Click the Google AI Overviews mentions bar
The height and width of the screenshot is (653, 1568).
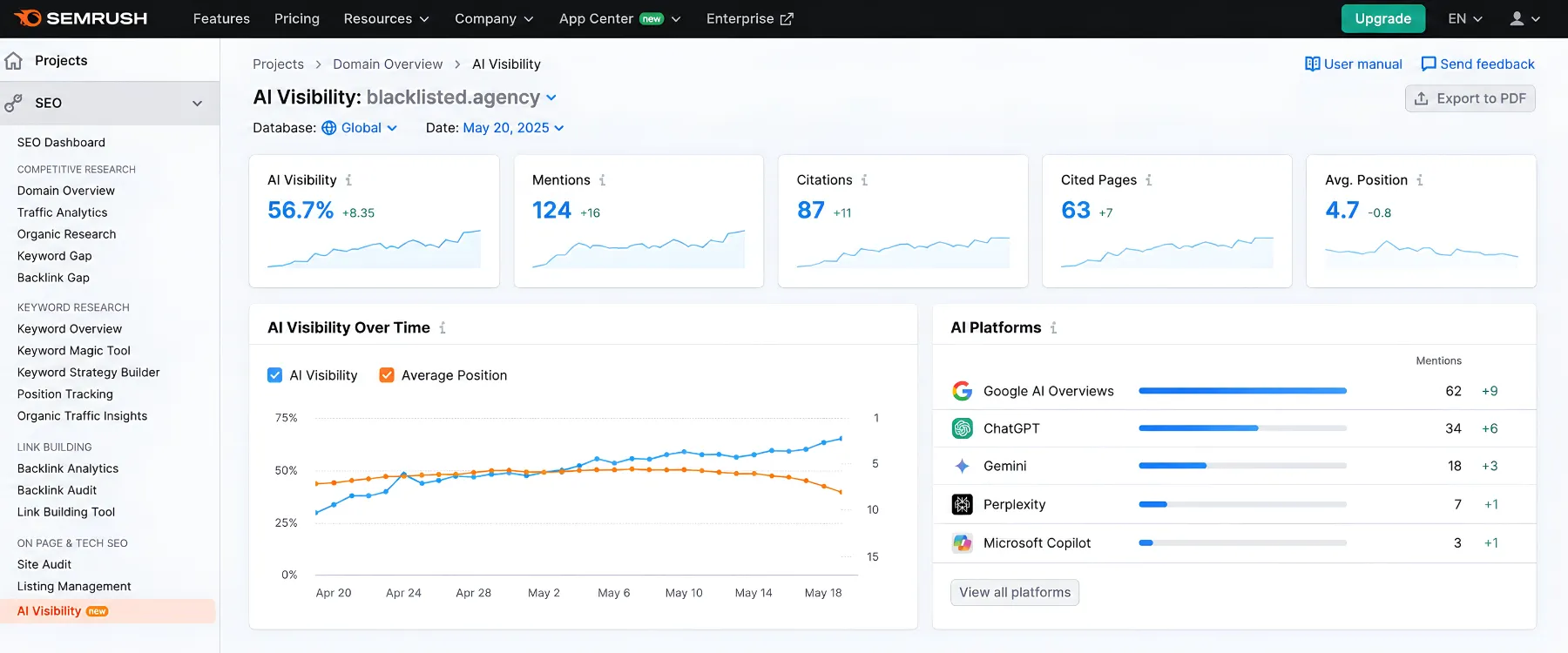click(x=1242, y=391)
